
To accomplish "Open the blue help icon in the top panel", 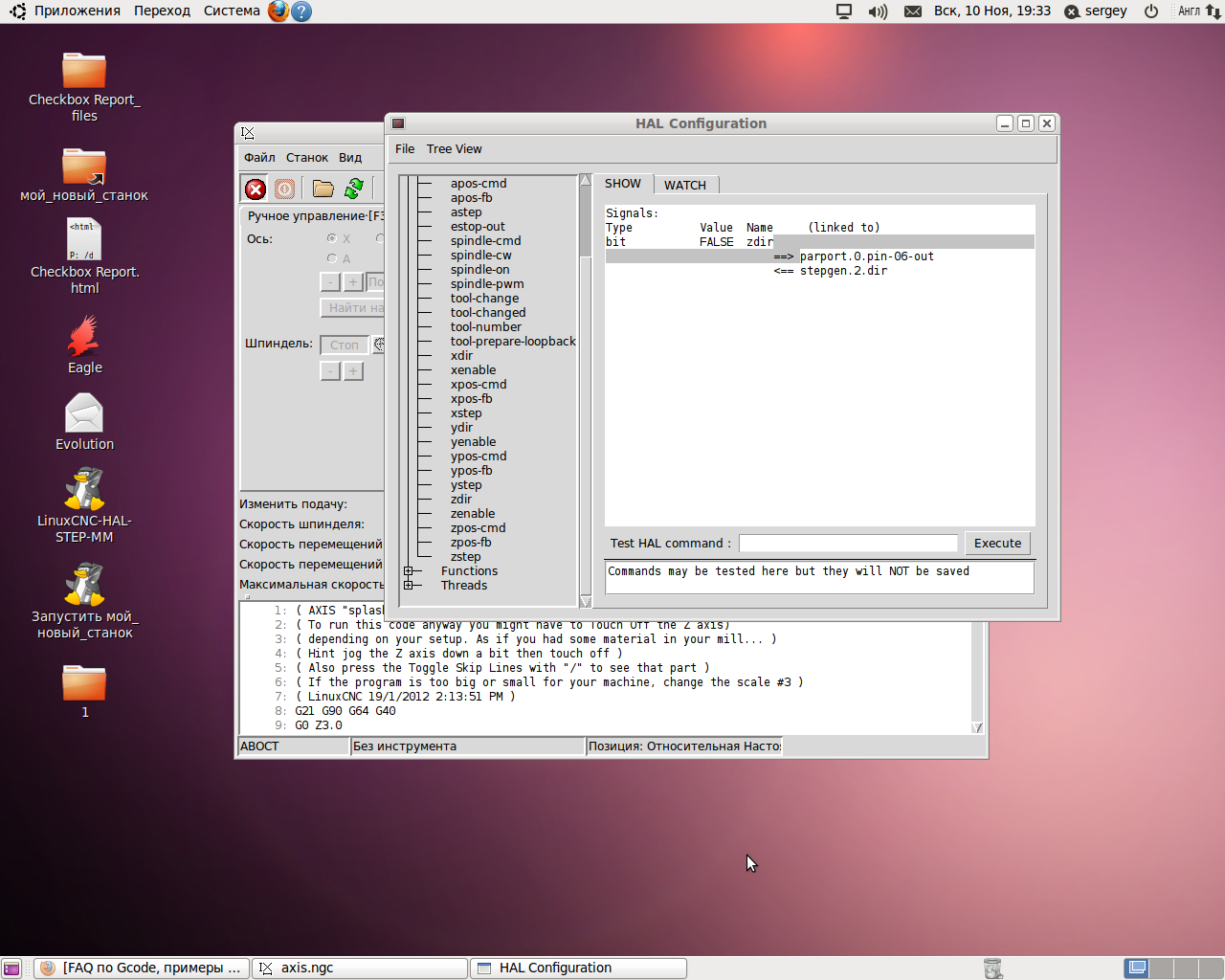I will [301, 11].
